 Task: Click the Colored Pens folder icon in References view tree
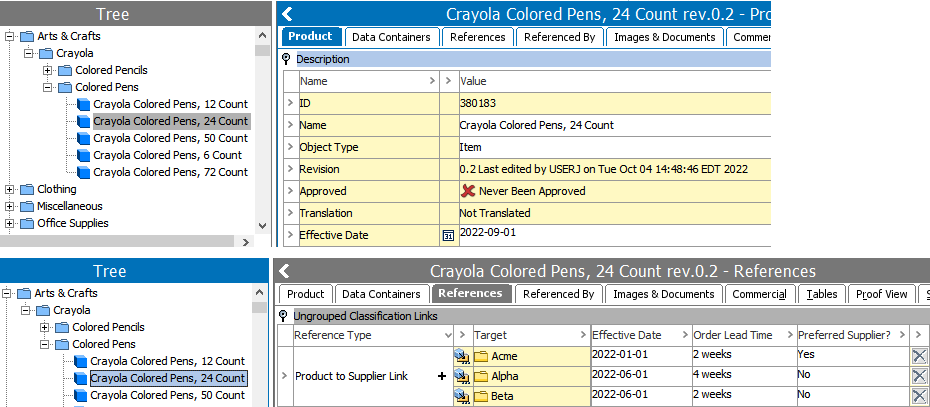(x=62, y=344)
